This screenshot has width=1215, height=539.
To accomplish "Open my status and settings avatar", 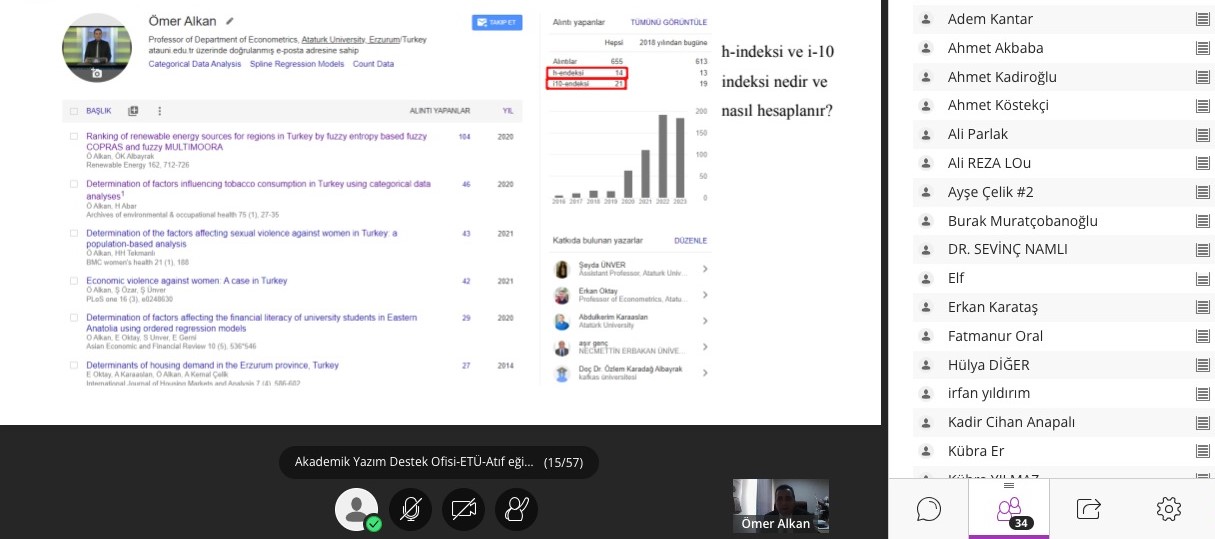I will pos(356,509).
